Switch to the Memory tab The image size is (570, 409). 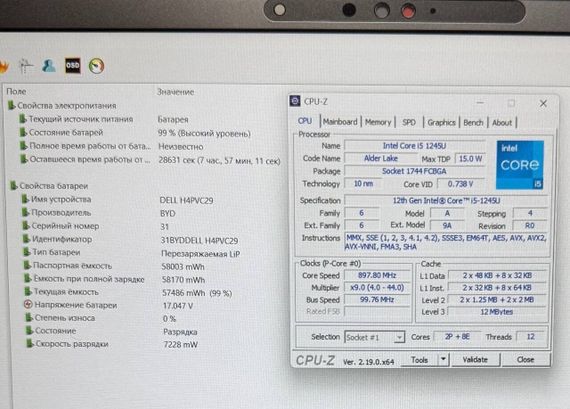click(x=378, y=122)
